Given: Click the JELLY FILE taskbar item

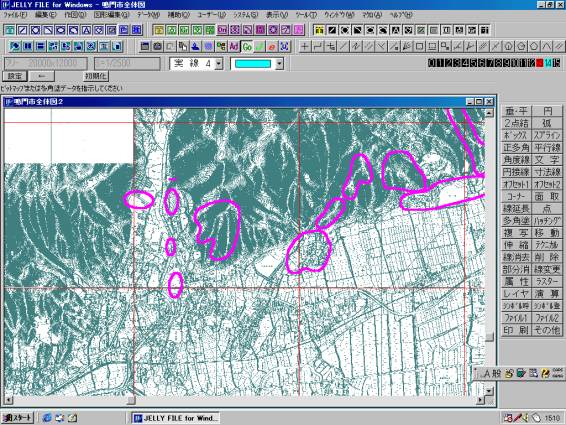Looking at the screenshot, I should [175, 418].
